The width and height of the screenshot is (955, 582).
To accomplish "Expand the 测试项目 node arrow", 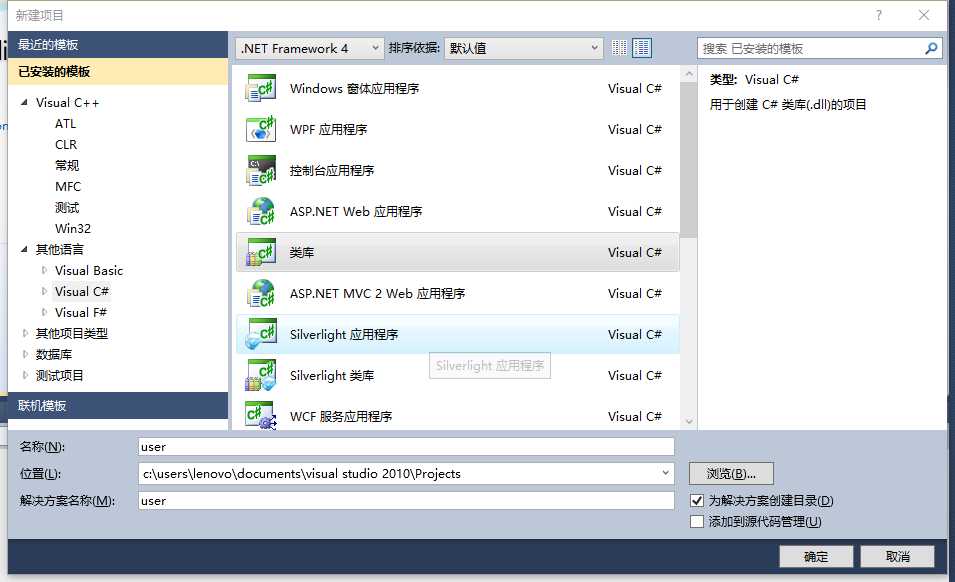I will [25, 375].
